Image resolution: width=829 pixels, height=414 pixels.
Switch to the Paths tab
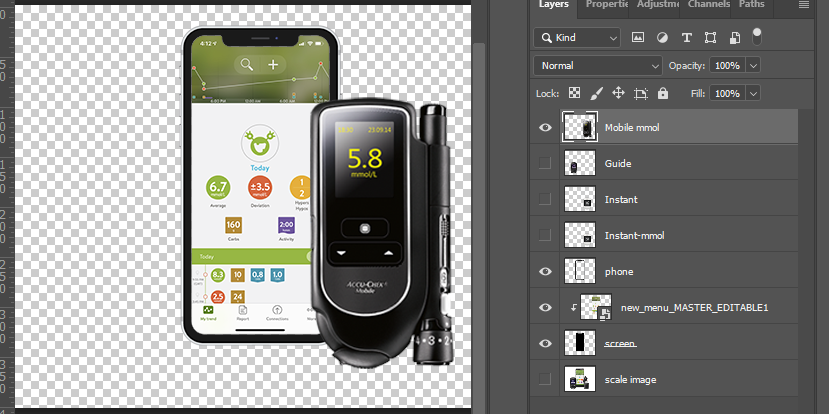(x=751, y=4)
